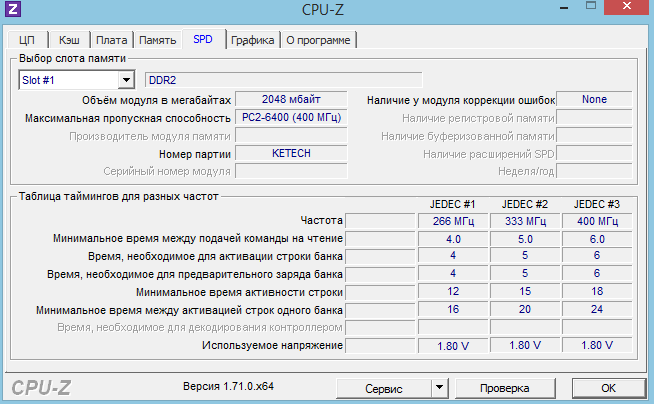This screenshot has width=654, height=404.
Task: Click the Версия 1.71.0.x64 version text
Action: point(228,386)
